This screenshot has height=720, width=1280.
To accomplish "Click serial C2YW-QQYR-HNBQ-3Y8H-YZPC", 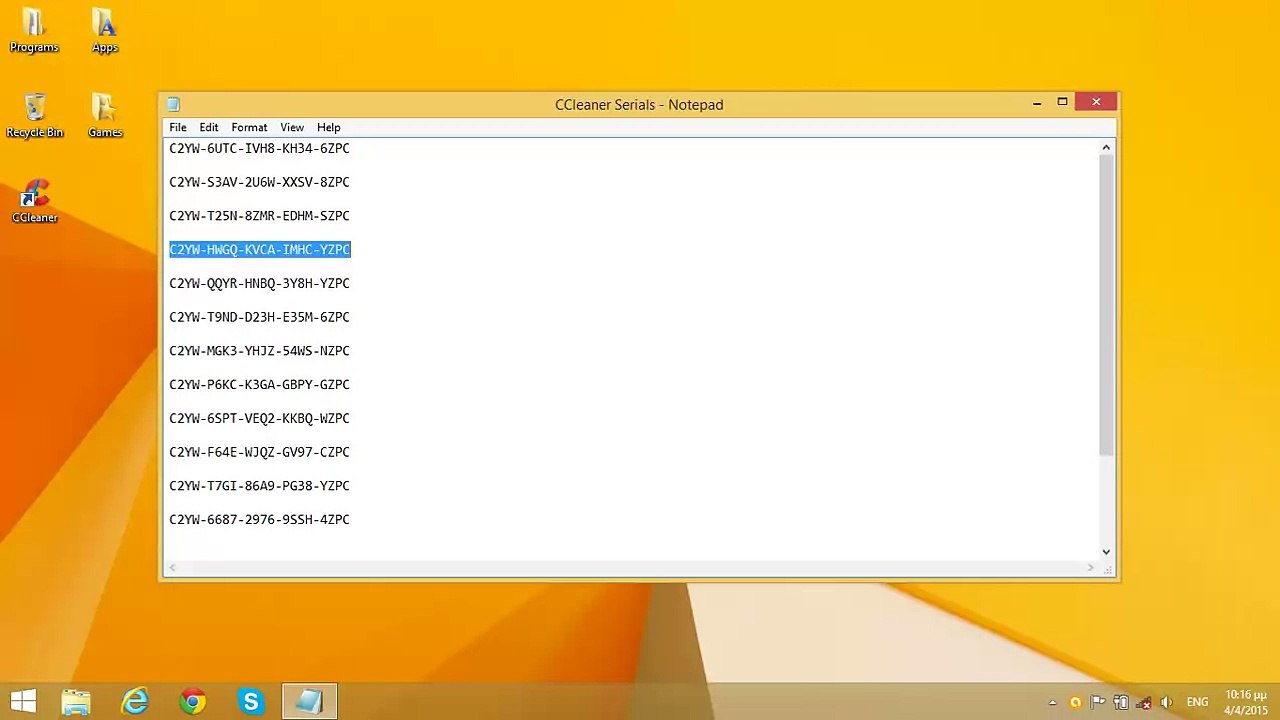I will 259,283.
